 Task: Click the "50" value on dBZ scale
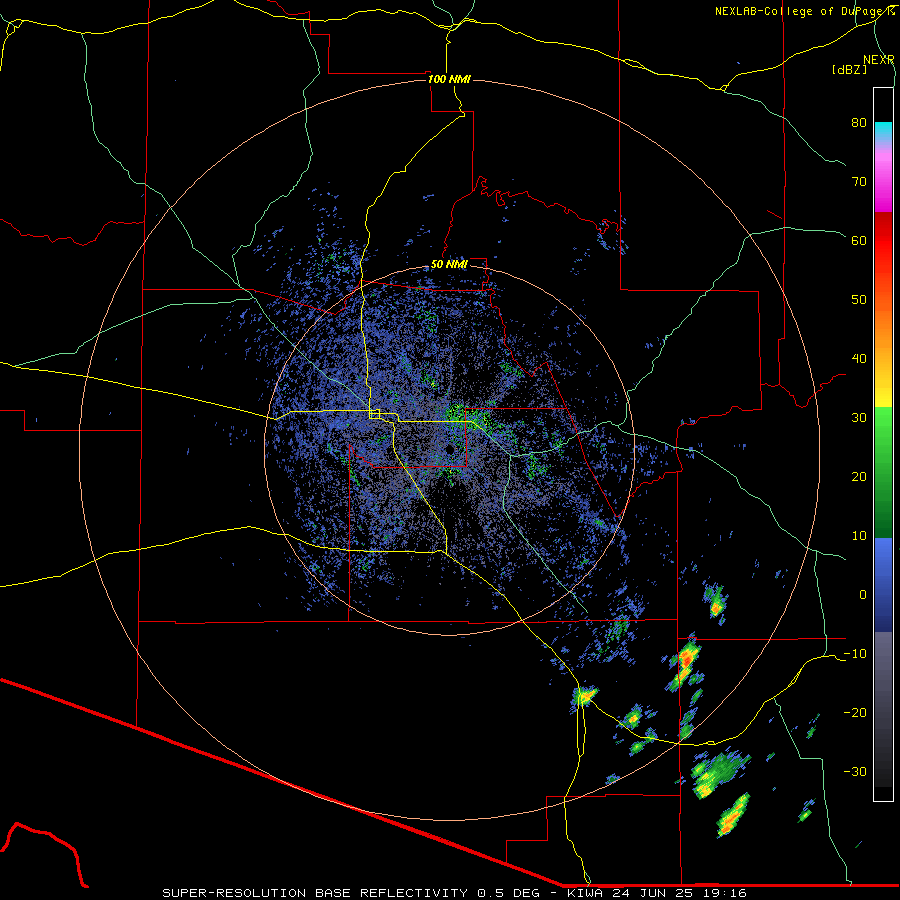859,300
